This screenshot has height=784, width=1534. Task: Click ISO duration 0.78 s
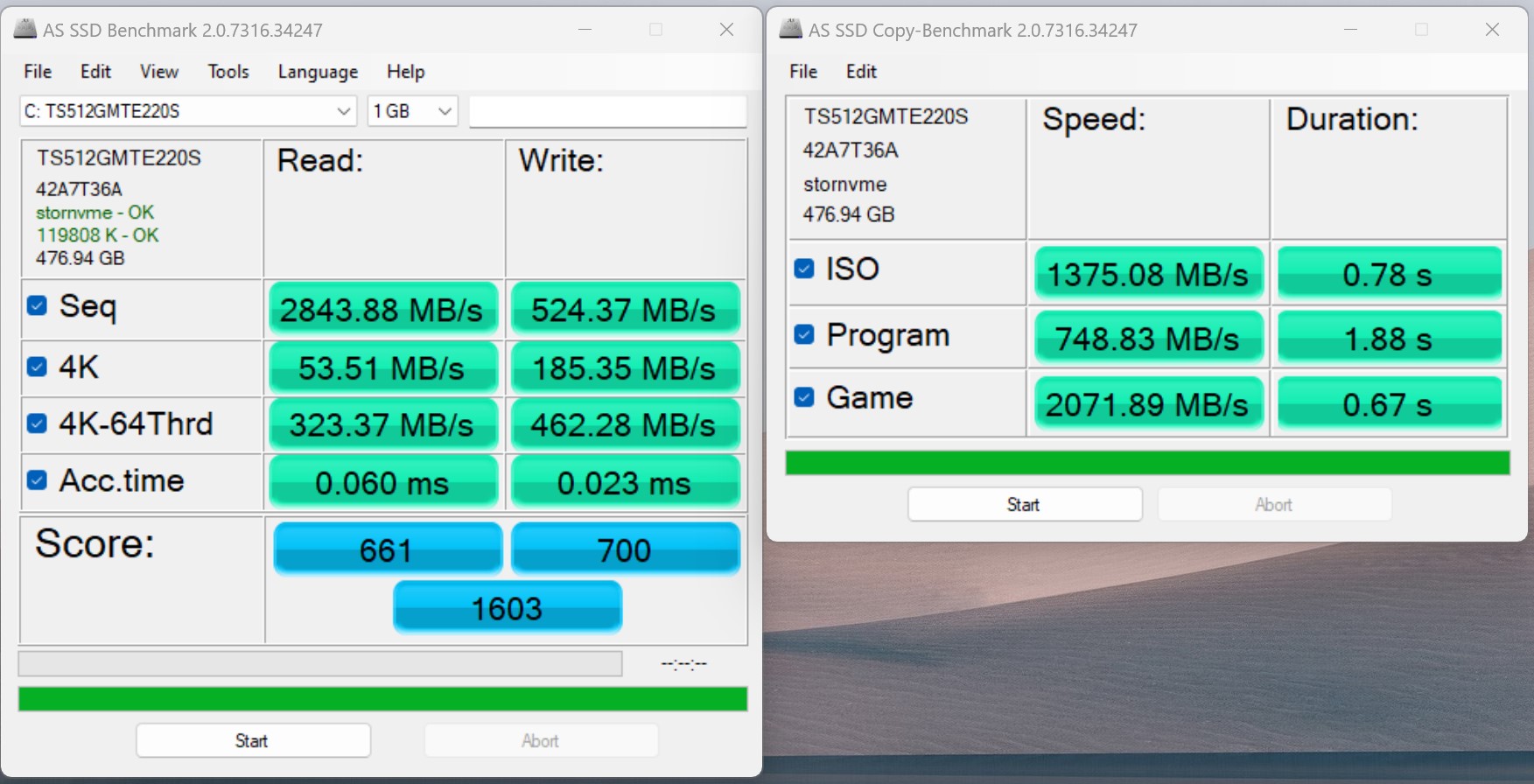(x=1390, y=274)
